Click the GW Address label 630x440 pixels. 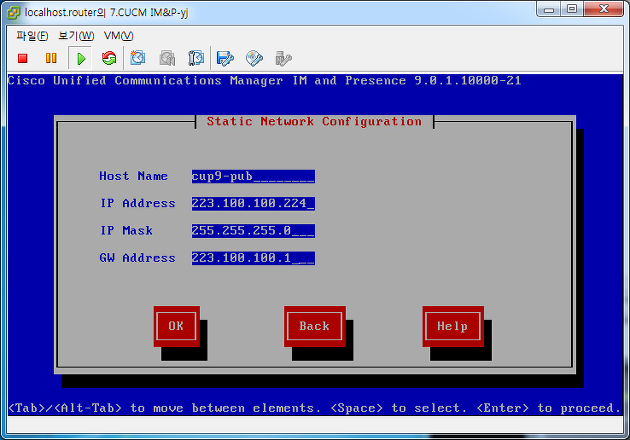tap(137, 258)
